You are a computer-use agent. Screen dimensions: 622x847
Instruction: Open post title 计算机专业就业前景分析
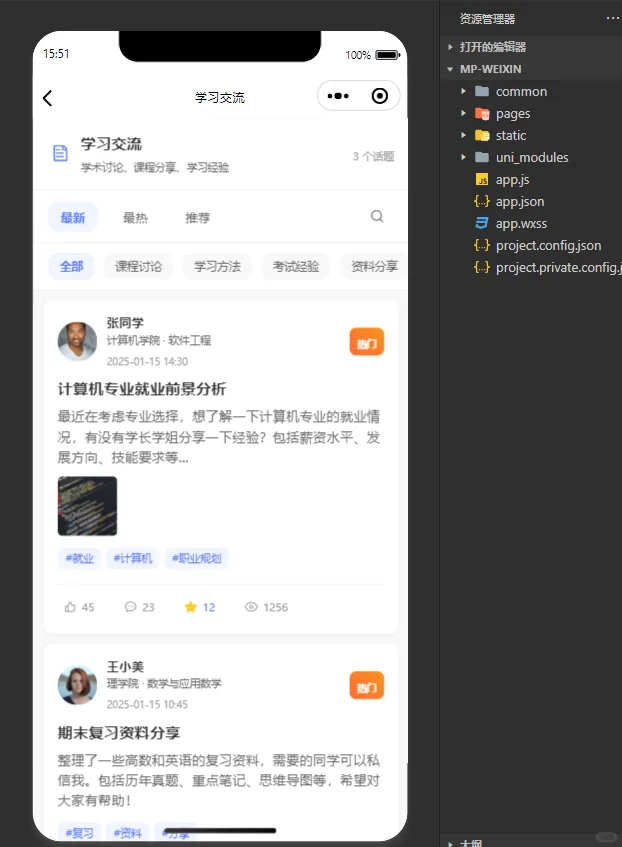tap(142, 389)
